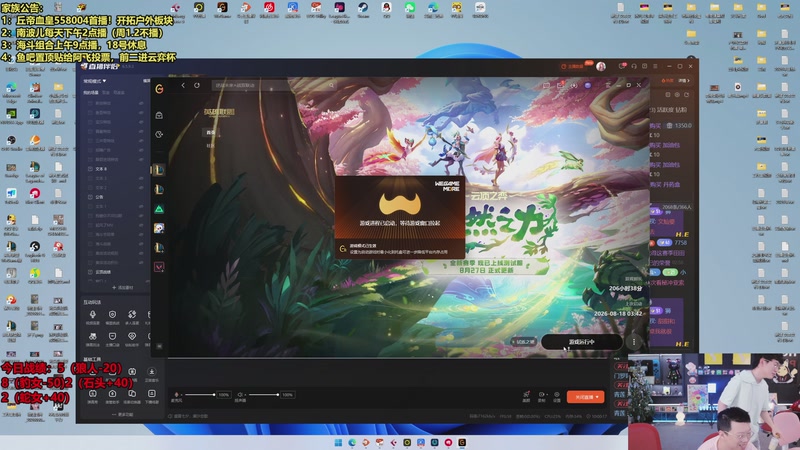Open the cartoon character game icon in WeGame
The image size is (800, 450).
[x=159, y=228]
